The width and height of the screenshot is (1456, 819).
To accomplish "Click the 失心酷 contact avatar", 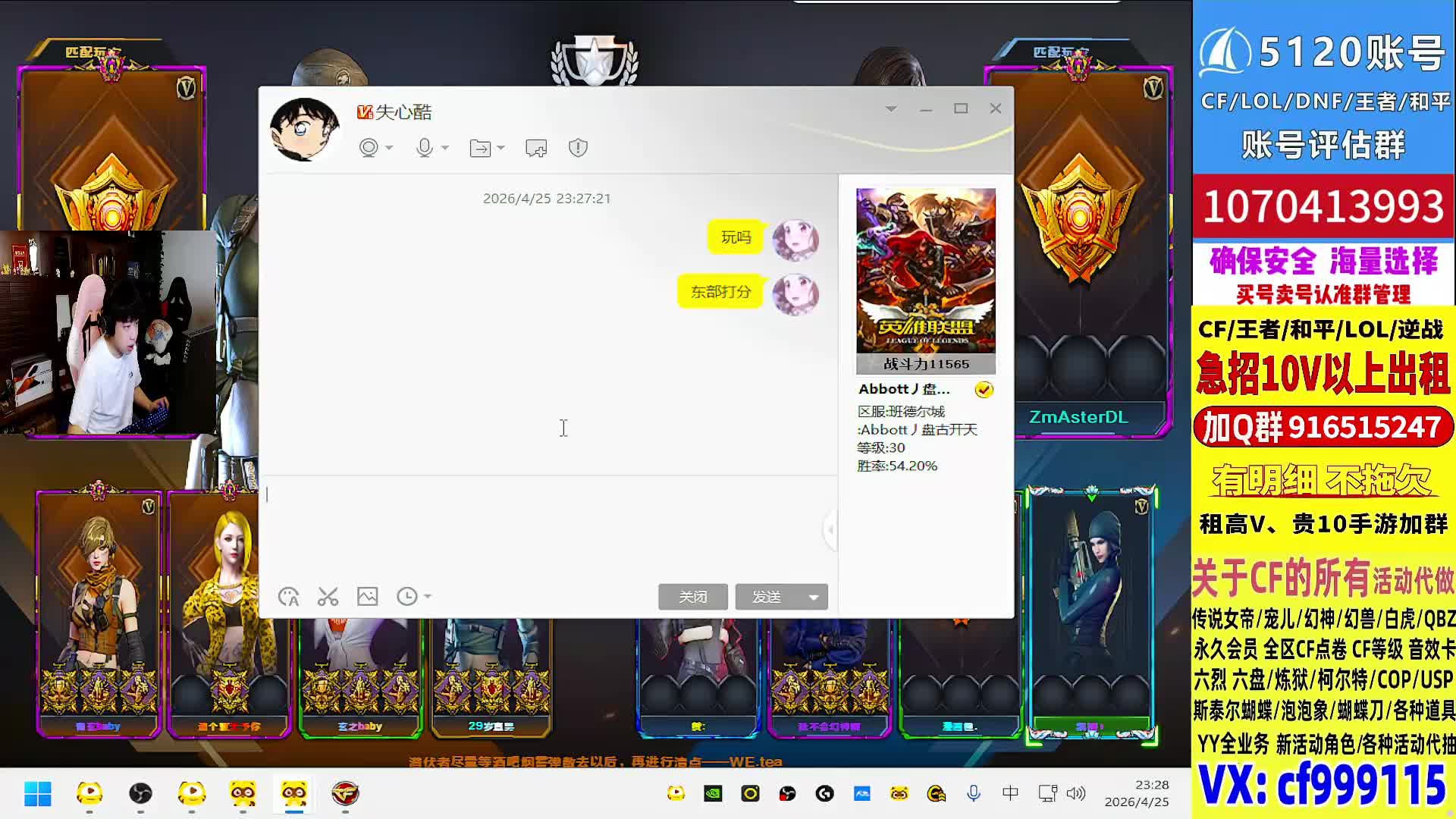I will (305, 129).
